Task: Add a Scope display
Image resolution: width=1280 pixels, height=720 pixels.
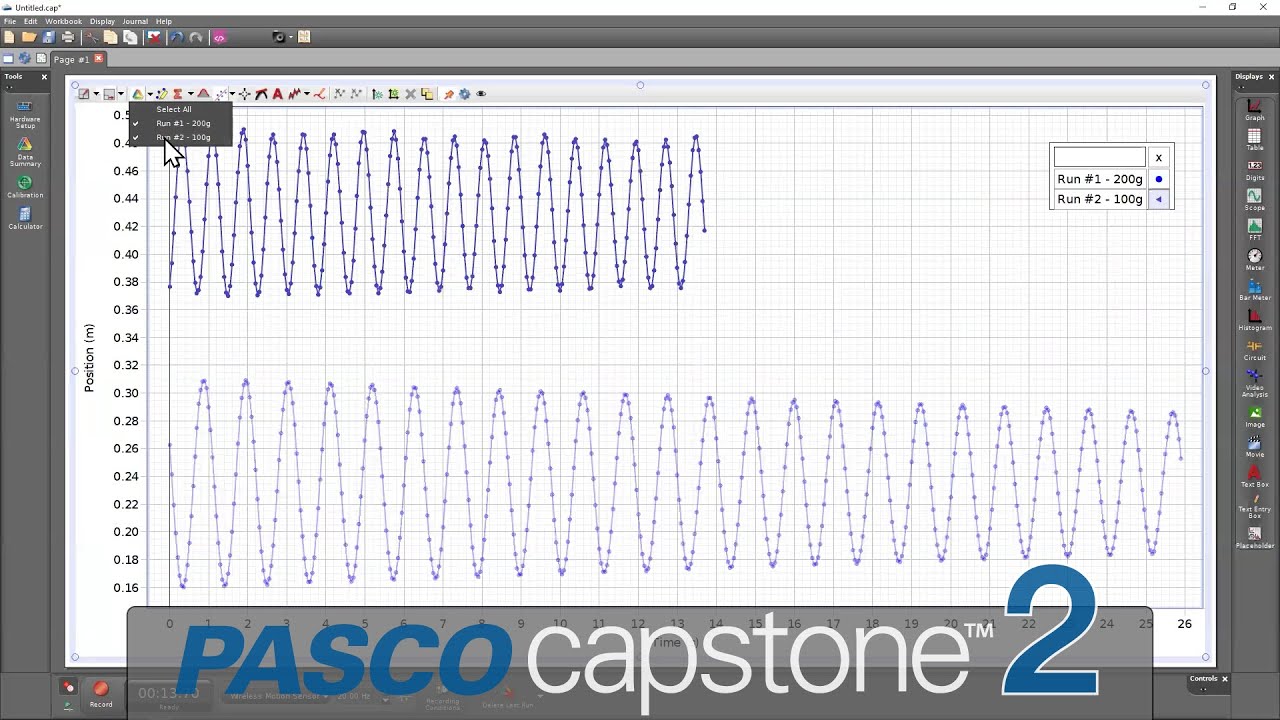Action: tap(1254, 199)
